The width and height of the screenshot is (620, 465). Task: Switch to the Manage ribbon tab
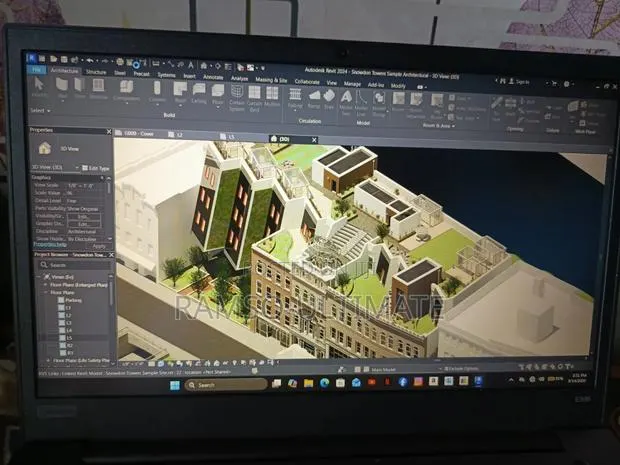(x=352, y=84)
